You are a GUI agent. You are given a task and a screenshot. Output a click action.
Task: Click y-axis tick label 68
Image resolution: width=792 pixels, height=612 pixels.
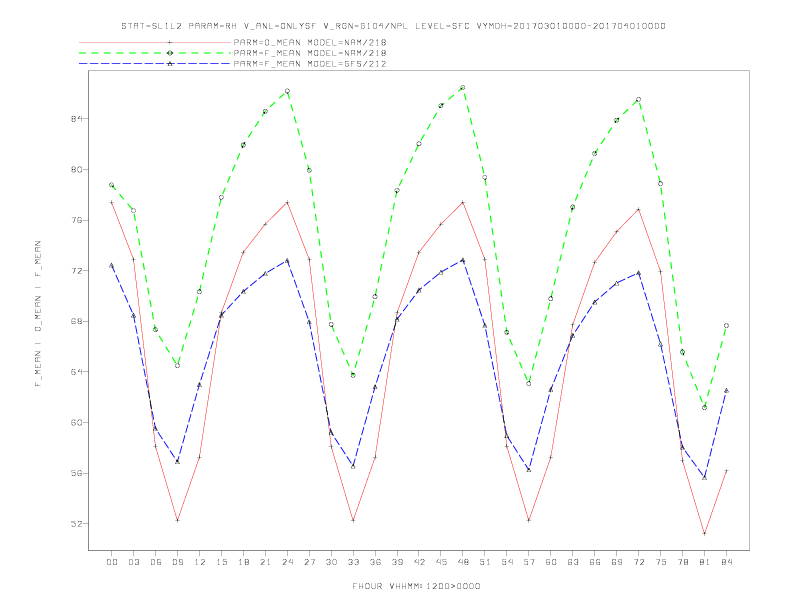pos(76,321)
